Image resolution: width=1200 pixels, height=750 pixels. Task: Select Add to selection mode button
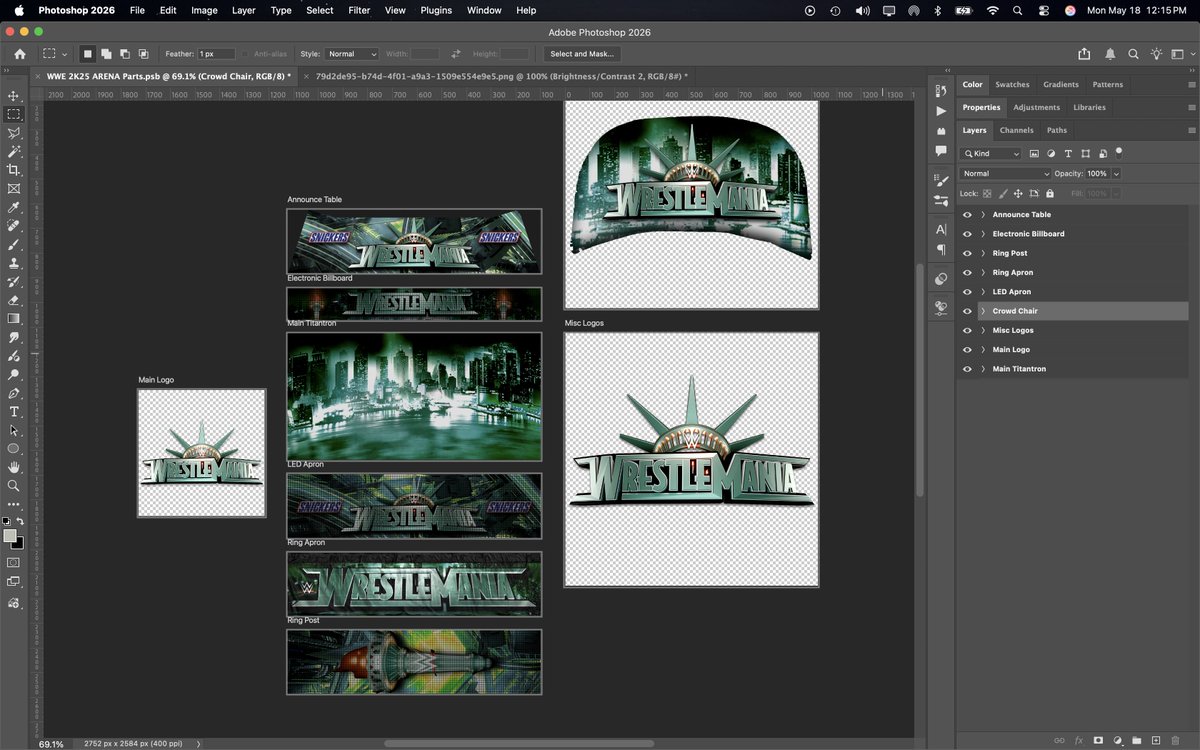[x=106, y=54]
